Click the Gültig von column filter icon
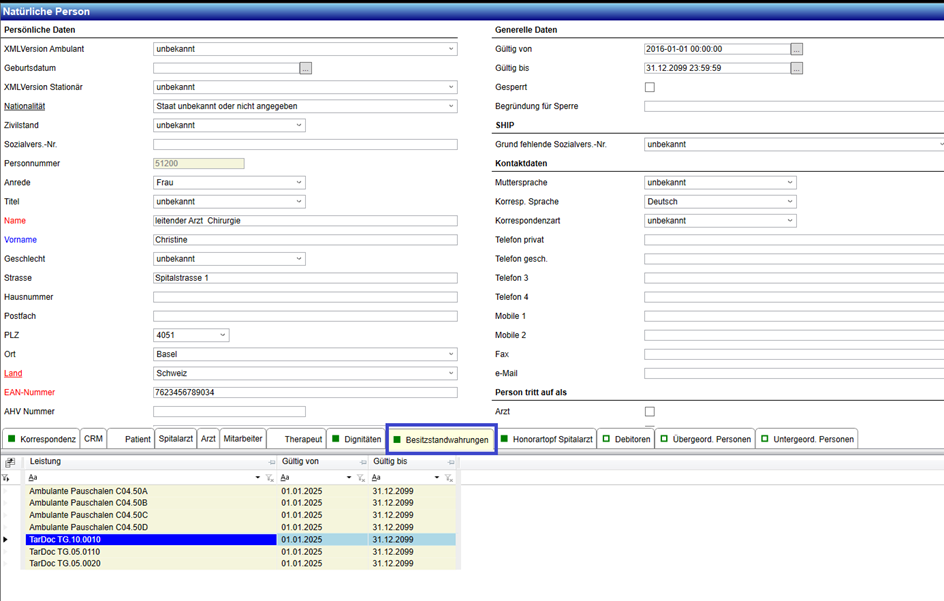Image resolution: width=944 pixels, height=601 pixels. point(361,478)
